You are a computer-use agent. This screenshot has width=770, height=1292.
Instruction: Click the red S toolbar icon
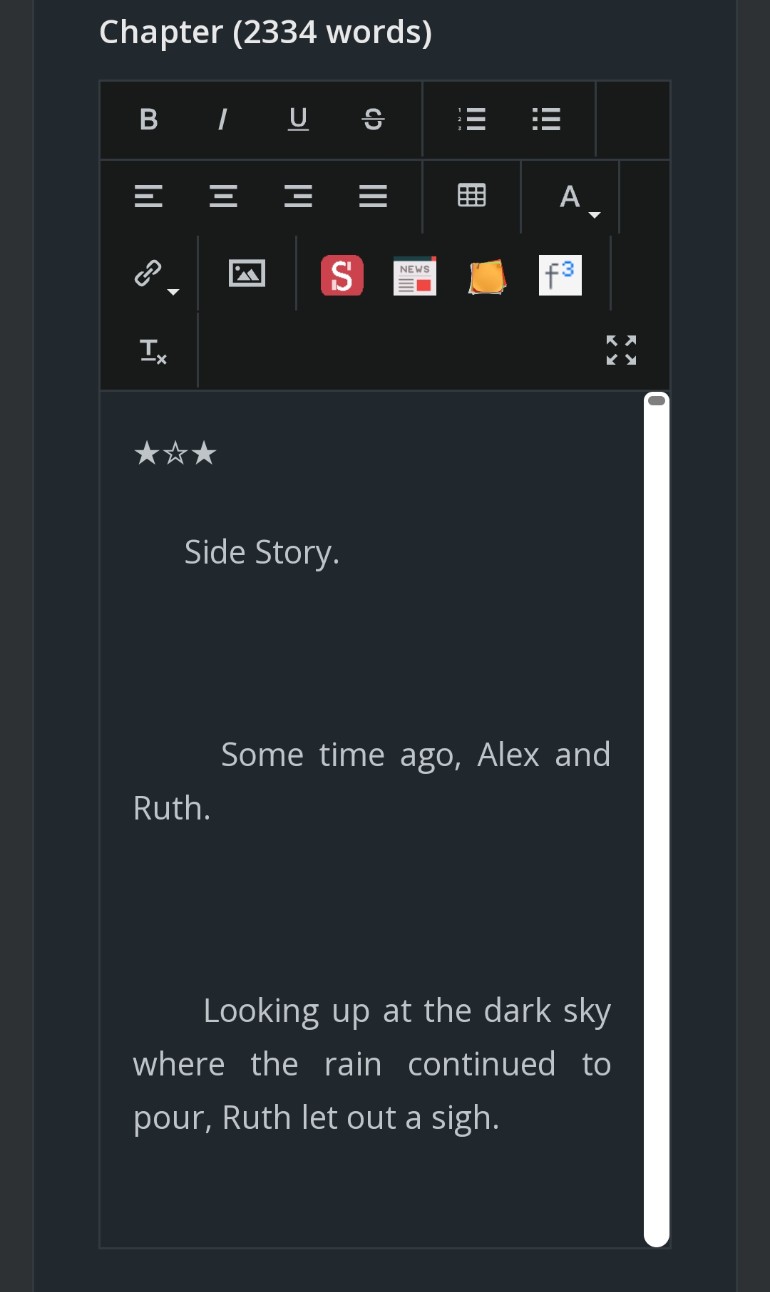(342, 275)
